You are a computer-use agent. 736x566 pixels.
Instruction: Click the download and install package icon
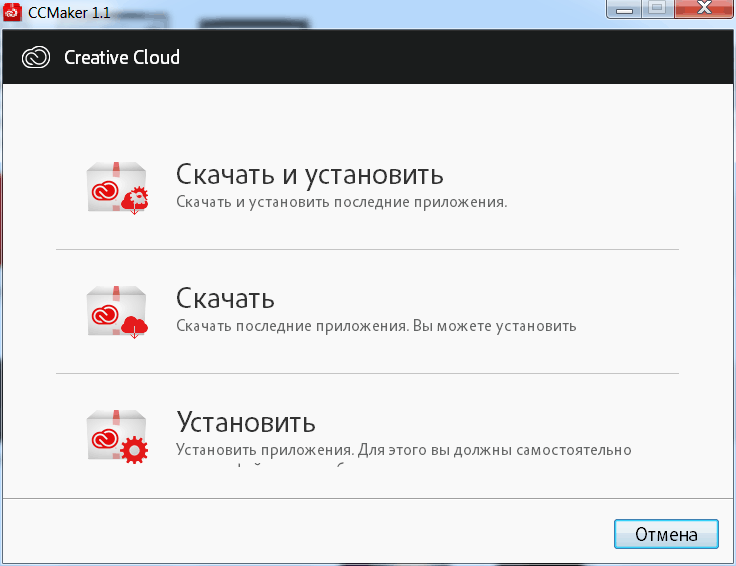[117, 188]
